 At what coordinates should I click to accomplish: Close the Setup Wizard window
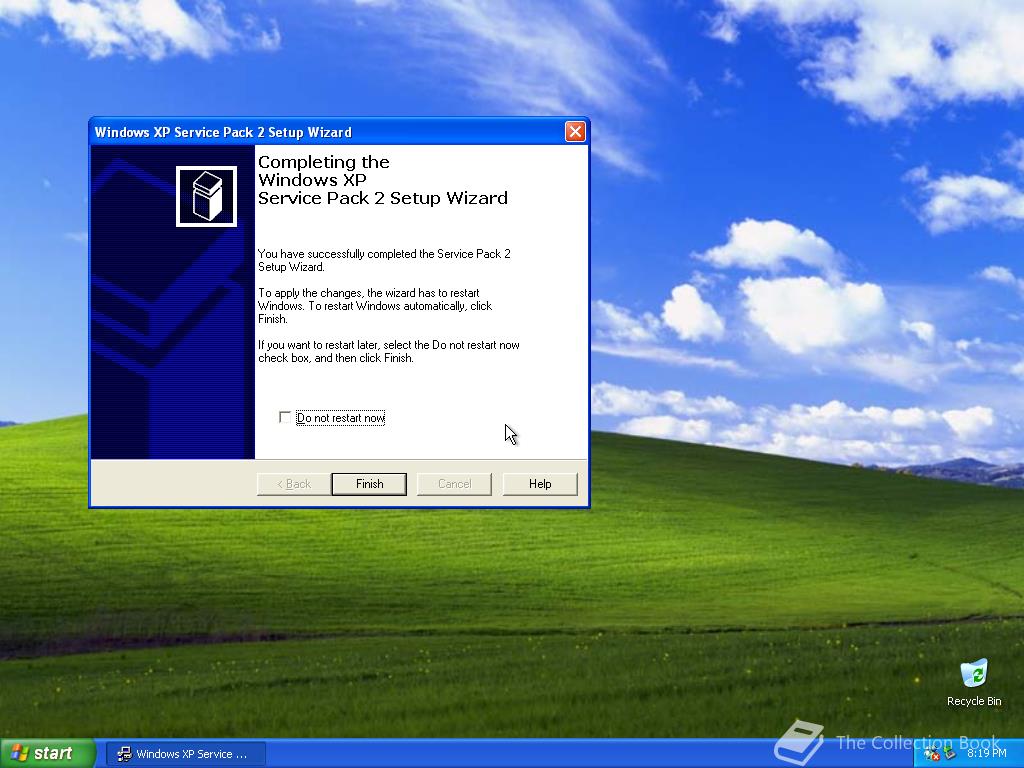(x=575, y=131)
